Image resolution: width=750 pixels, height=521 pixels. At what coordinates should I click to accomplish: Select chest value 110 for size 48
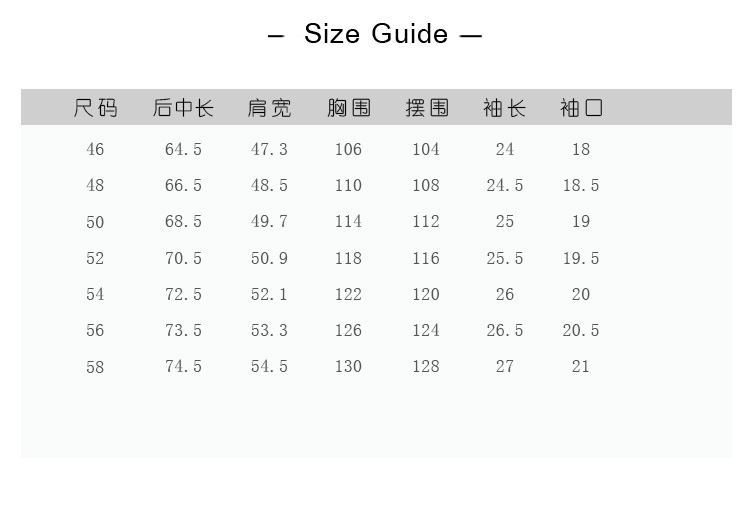click(348, 185)
